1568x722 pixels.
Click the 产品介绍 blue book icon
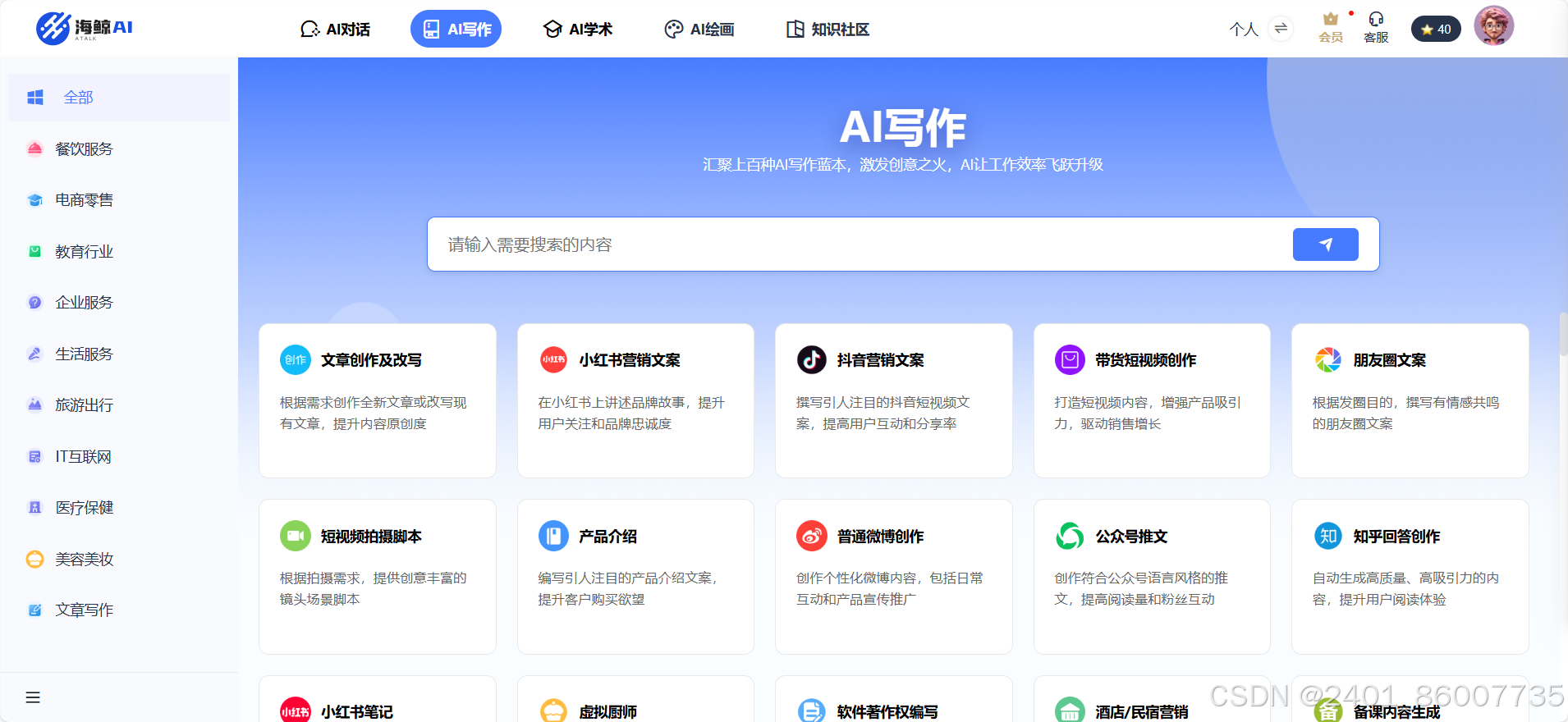[x=553, y=536]
